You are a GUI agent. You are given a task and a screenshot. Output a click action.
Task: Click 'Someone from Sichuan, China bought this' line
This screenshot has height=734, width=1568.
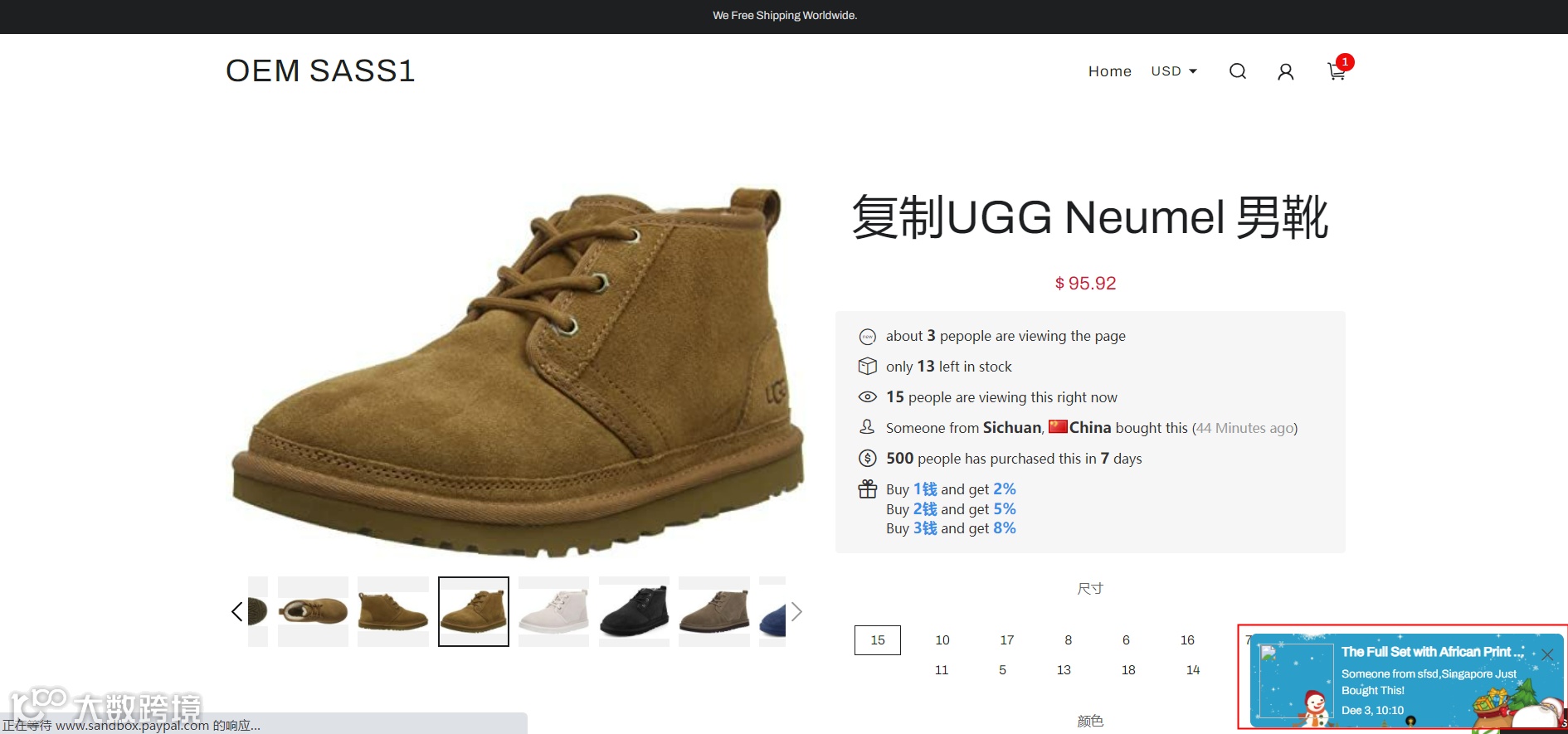(1092, 428)
